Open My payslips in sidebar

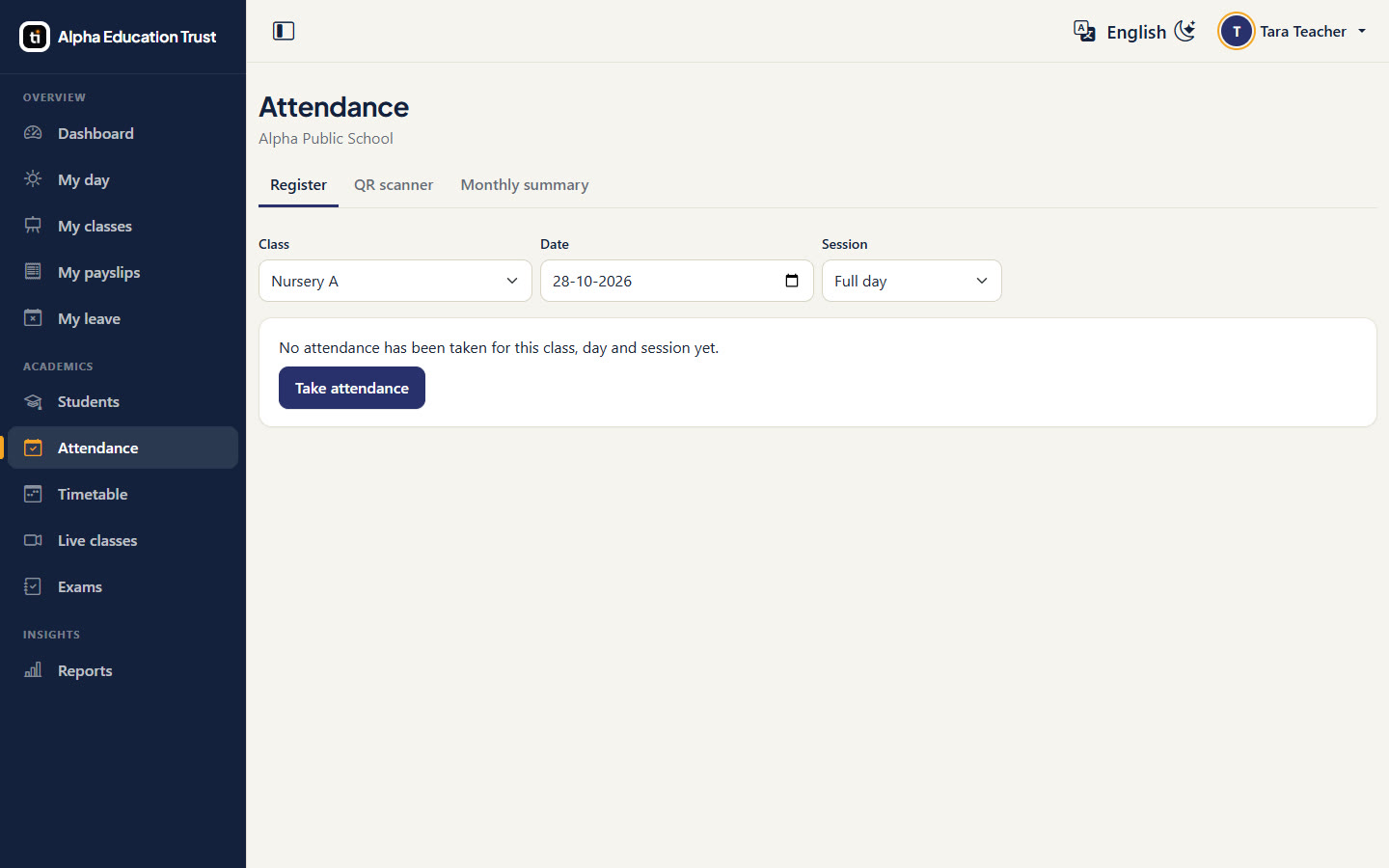click(x=123, y=272)
